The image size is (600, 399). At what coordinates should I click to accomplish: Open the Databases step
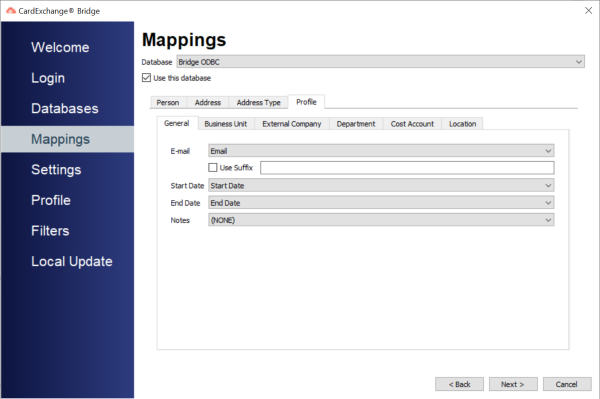click(x=65, y=109)
